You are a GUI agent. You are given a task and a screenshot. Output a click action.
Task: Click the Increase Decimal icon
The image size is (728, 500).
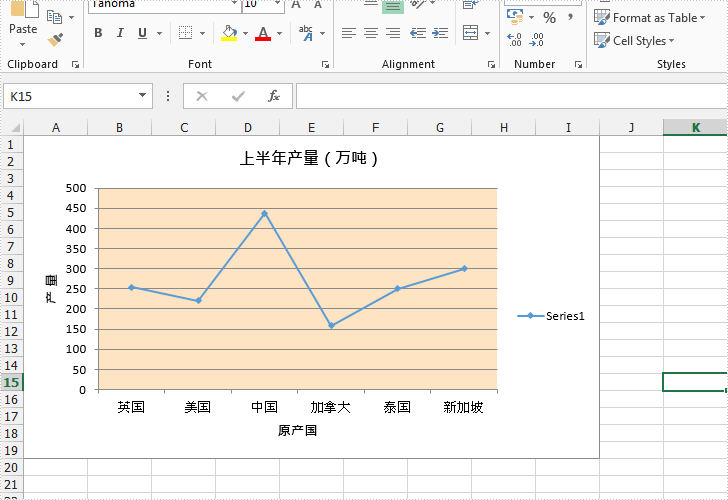pos(514,40)
